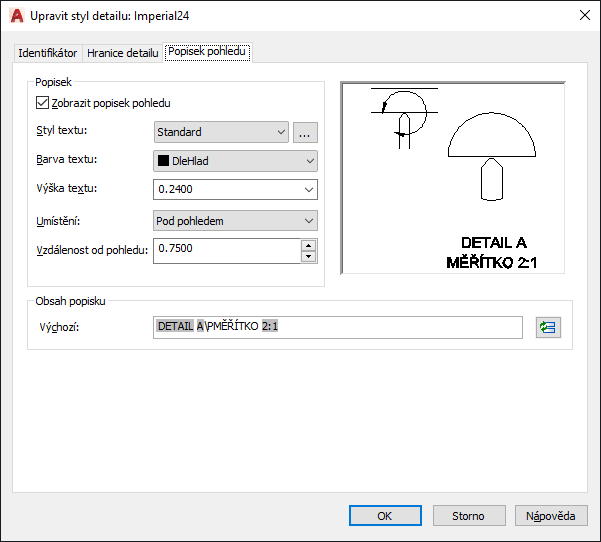Screen dimensions: 601x542
Task: Click the DETAIL field in Výchozí text
Action: click(x=175, y=326)
